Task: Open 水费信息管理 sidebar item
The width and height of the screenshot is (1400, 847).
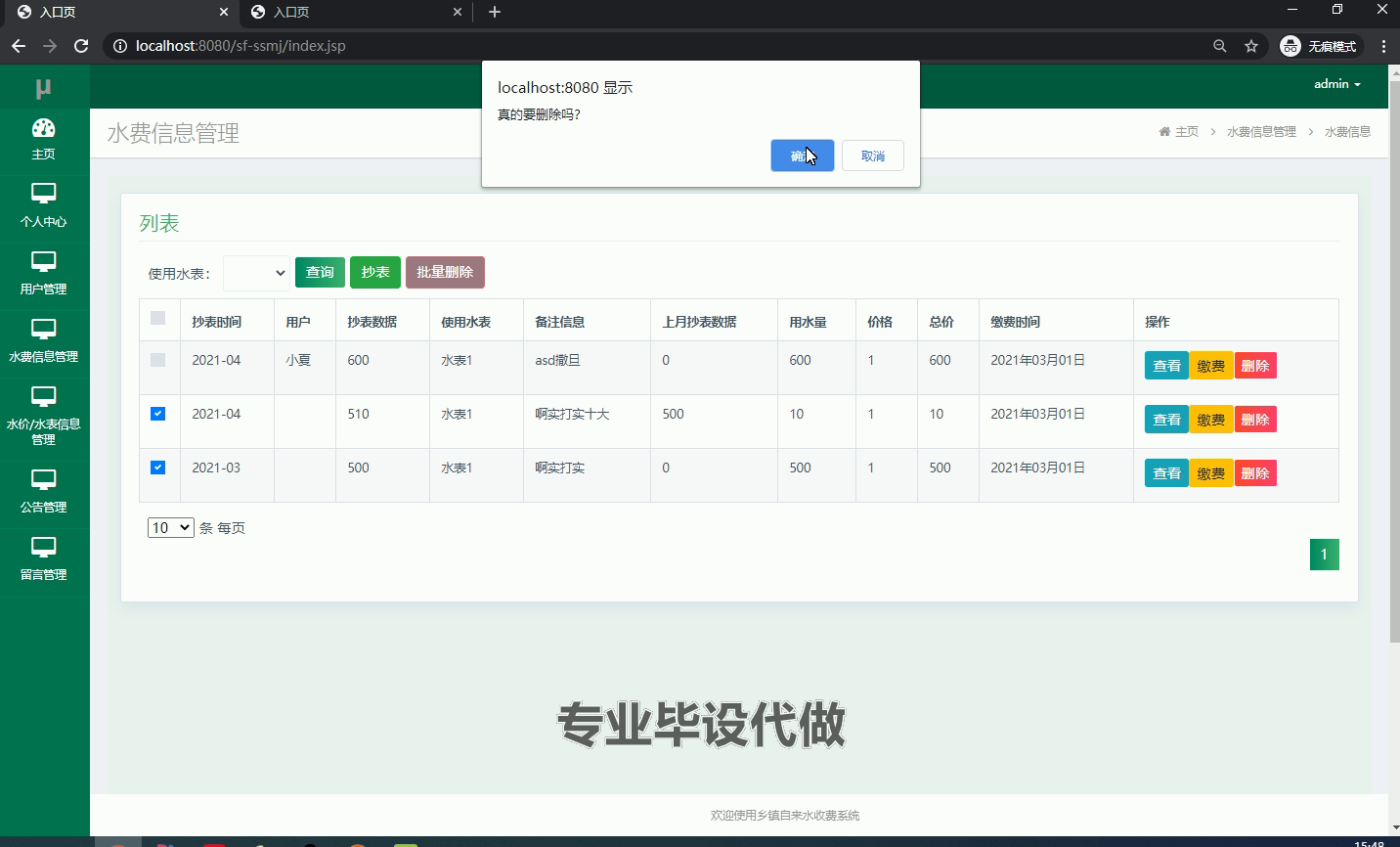Action: tap(44, 340)
